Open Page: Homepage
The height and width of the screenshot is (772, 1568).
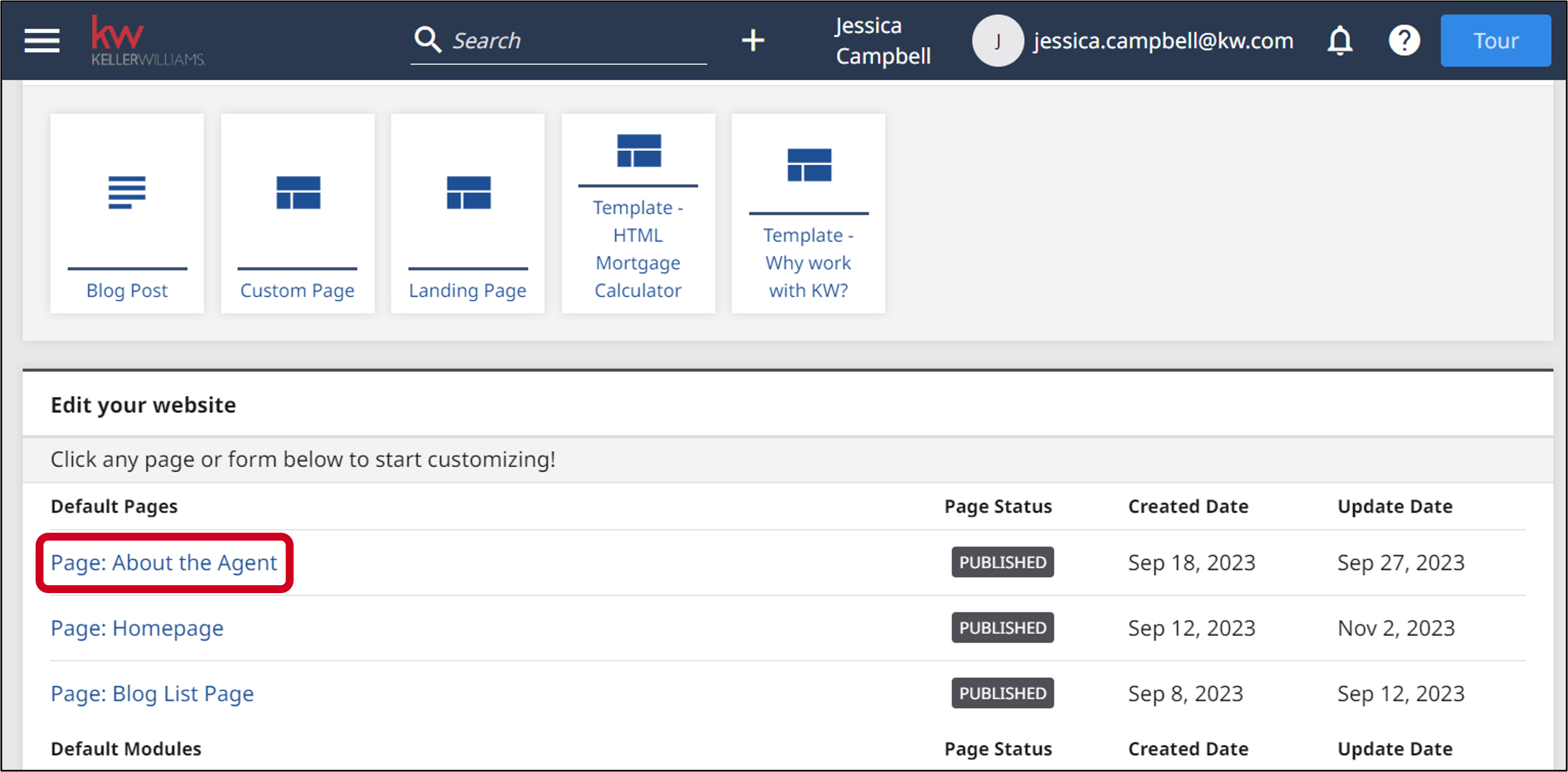137,628
